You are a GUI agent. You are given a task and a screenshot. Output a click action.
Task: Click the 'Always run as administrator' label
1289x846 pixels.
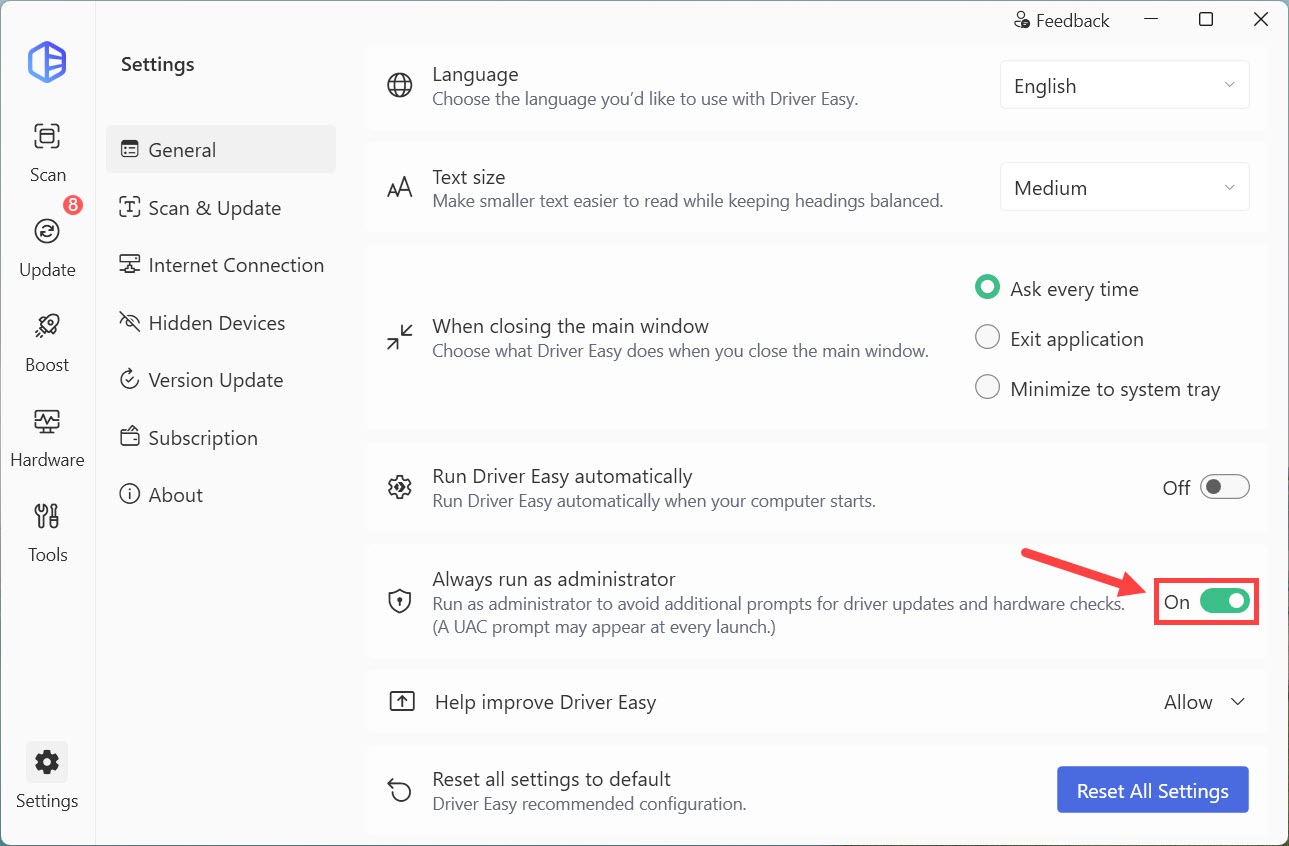point(553,579)
